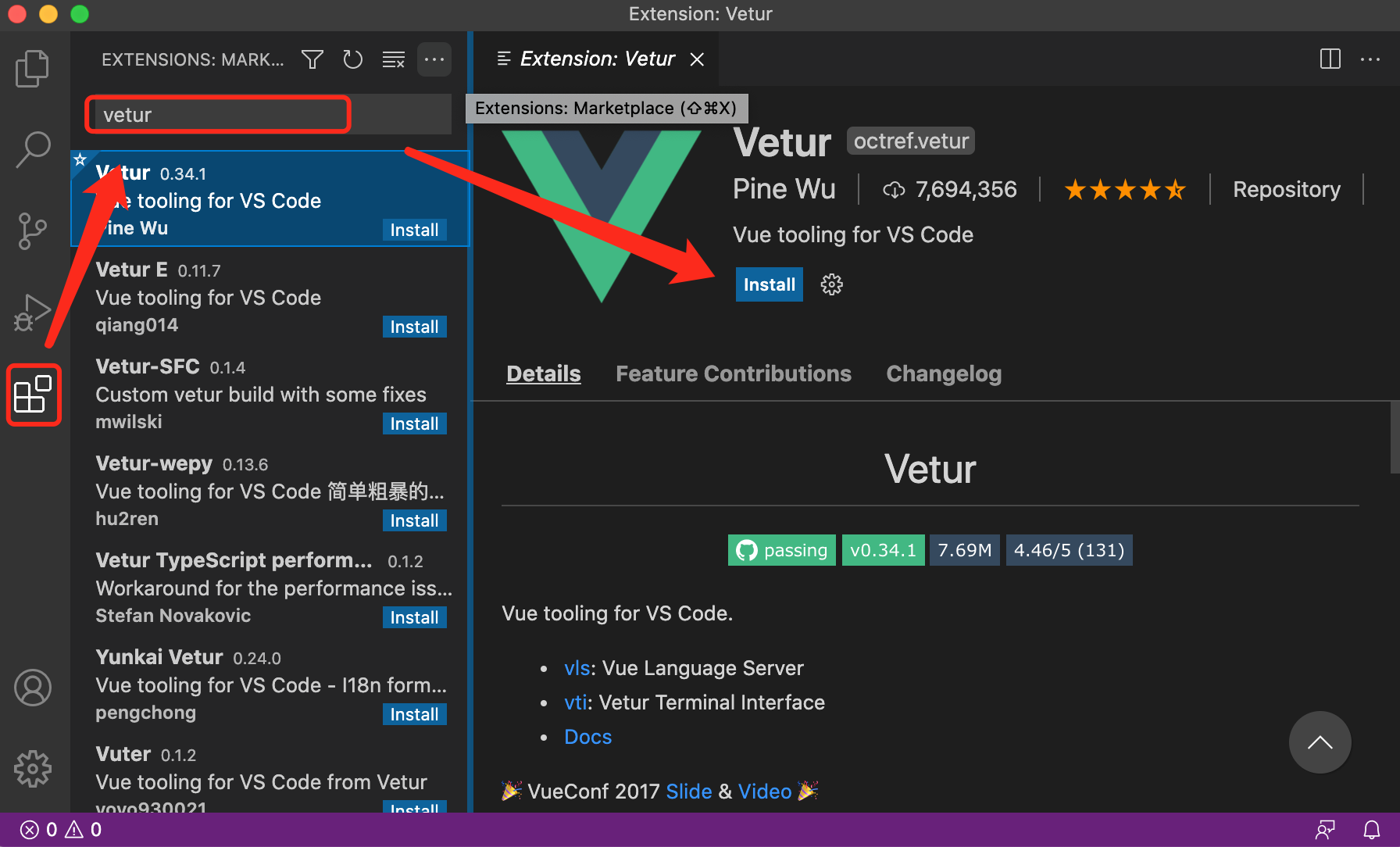Click the octref.vetur identifier badge

point(911,141)
